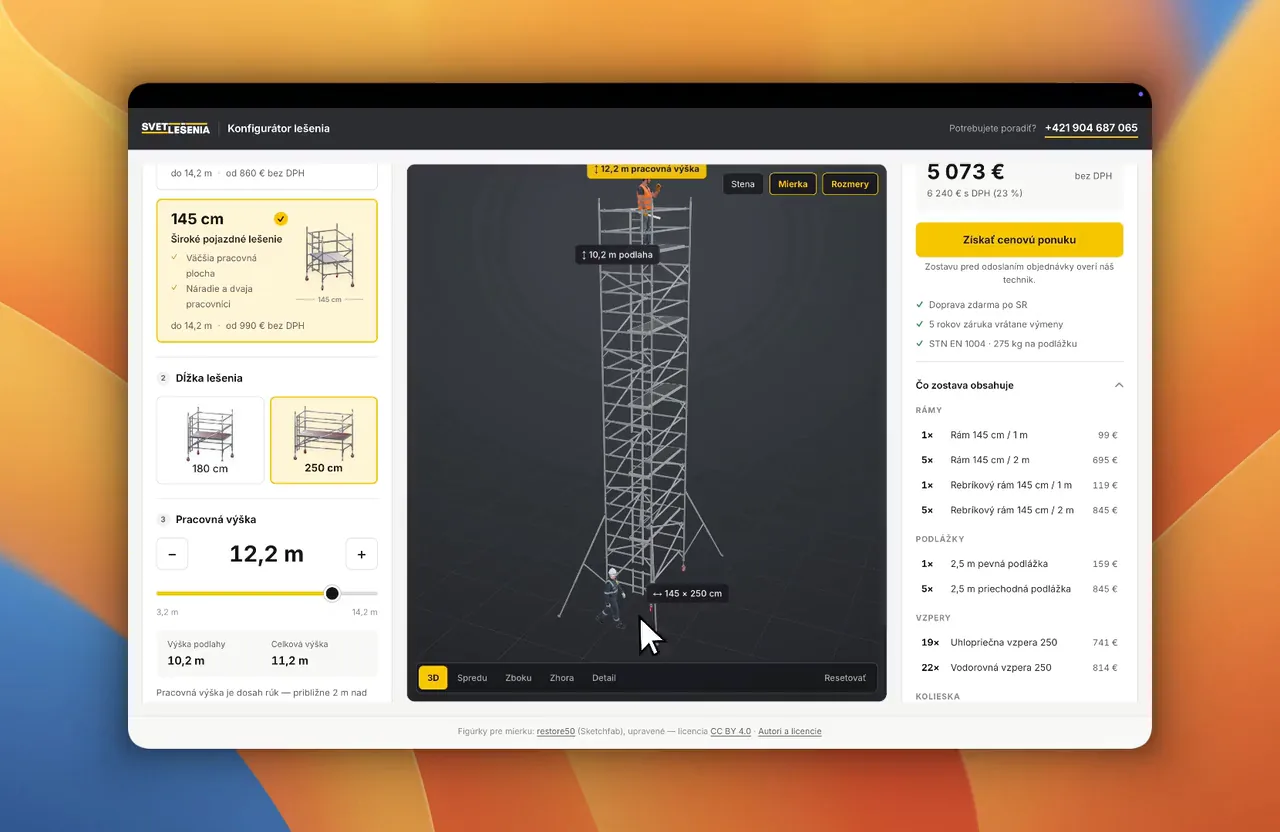Click the Svet Lešenia logo
This screenshot has height=832, width=1280.
click(x=176, y=128)
